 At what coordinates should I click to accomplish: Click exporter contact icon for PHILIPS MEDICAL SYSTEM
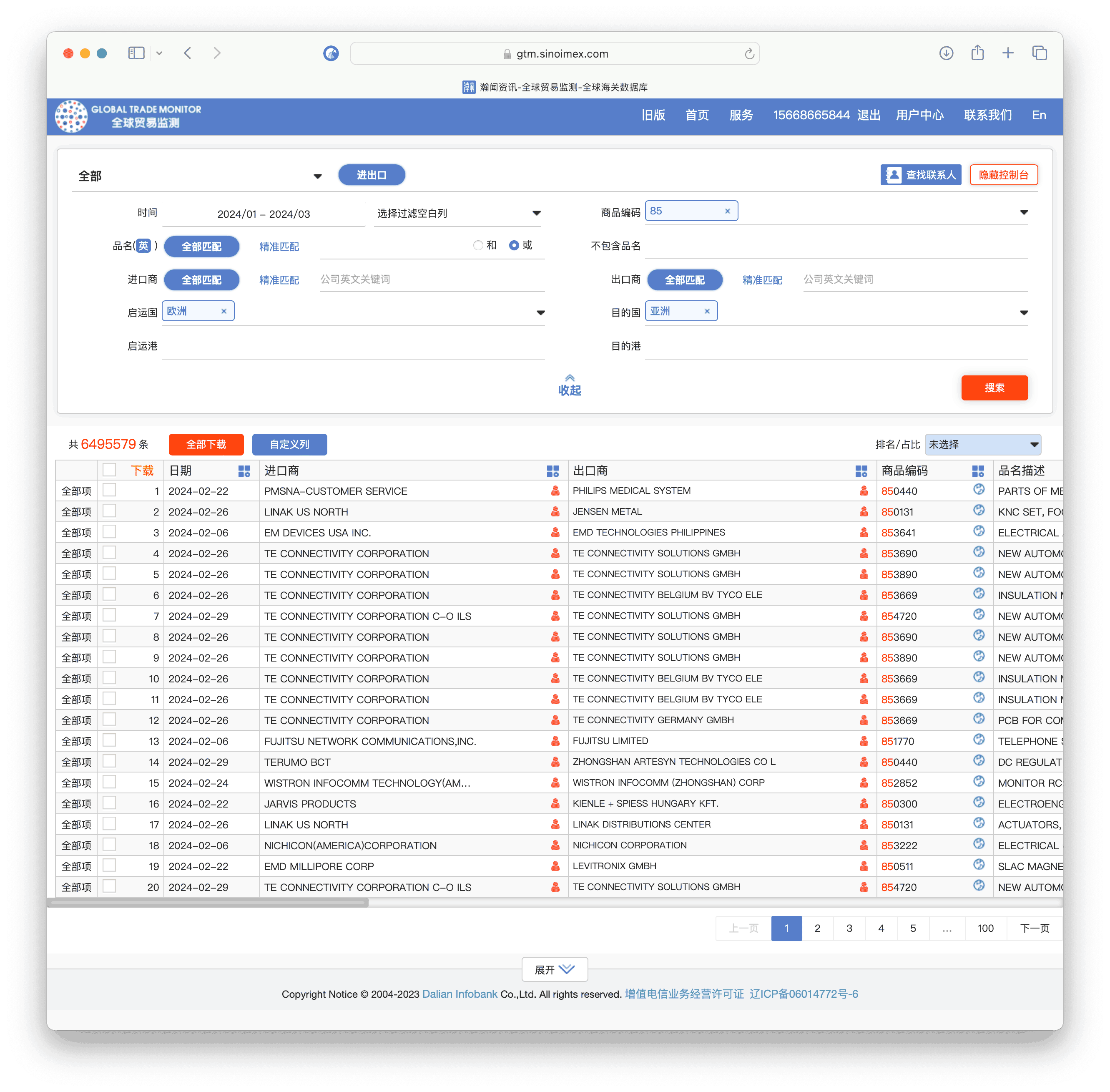coord(864,491)
